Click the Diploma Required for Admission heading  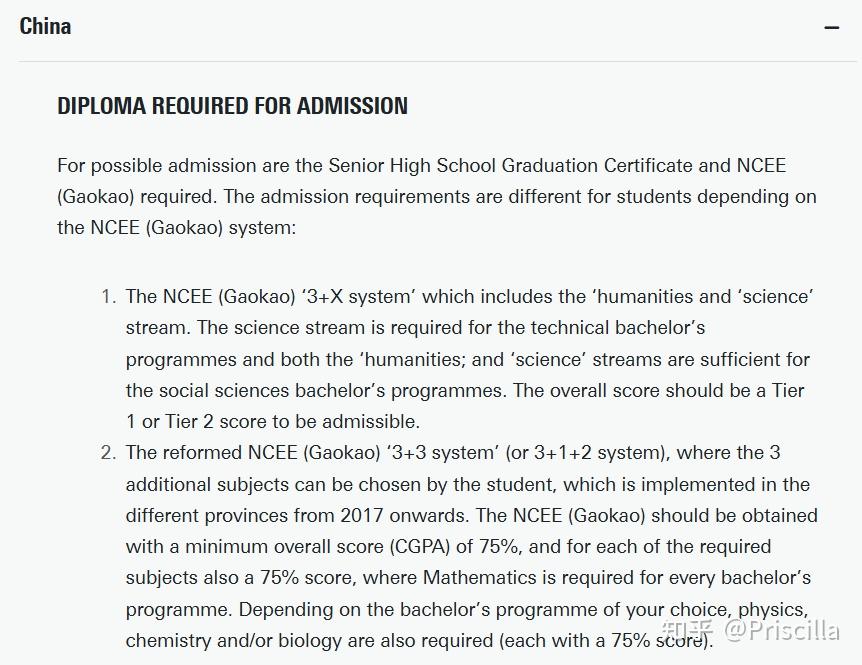(232, 106)
